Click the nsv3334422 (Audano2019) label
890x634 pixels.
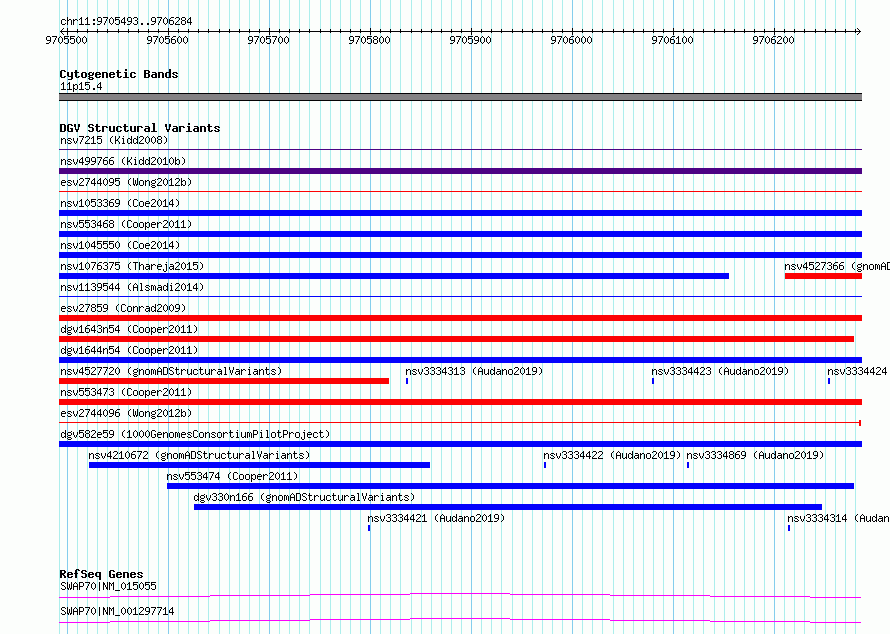[612, 455]
